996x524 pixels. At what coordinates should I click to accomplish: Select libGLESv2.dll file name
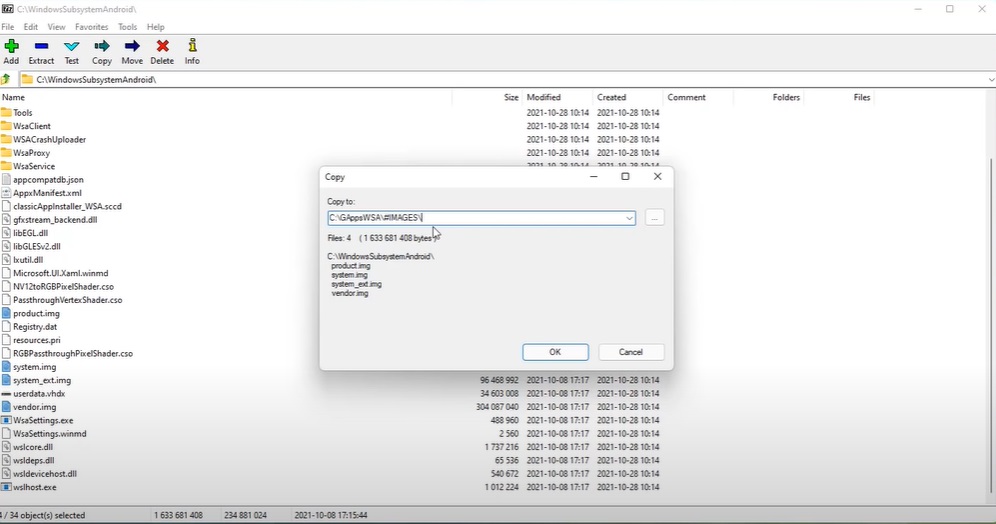click(37, 246)
